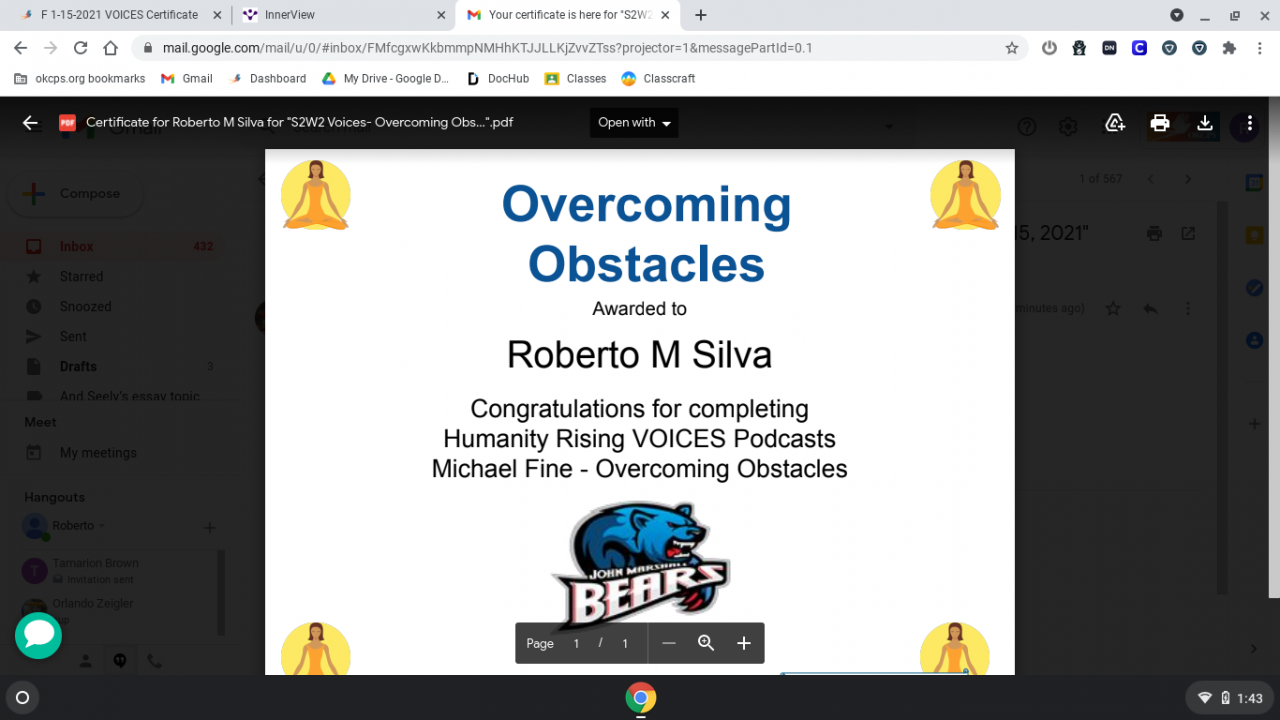The height and width of the screenshot is (720, 1280).
Task: Open Gmail settings gear
Action: click(1068, 126)
